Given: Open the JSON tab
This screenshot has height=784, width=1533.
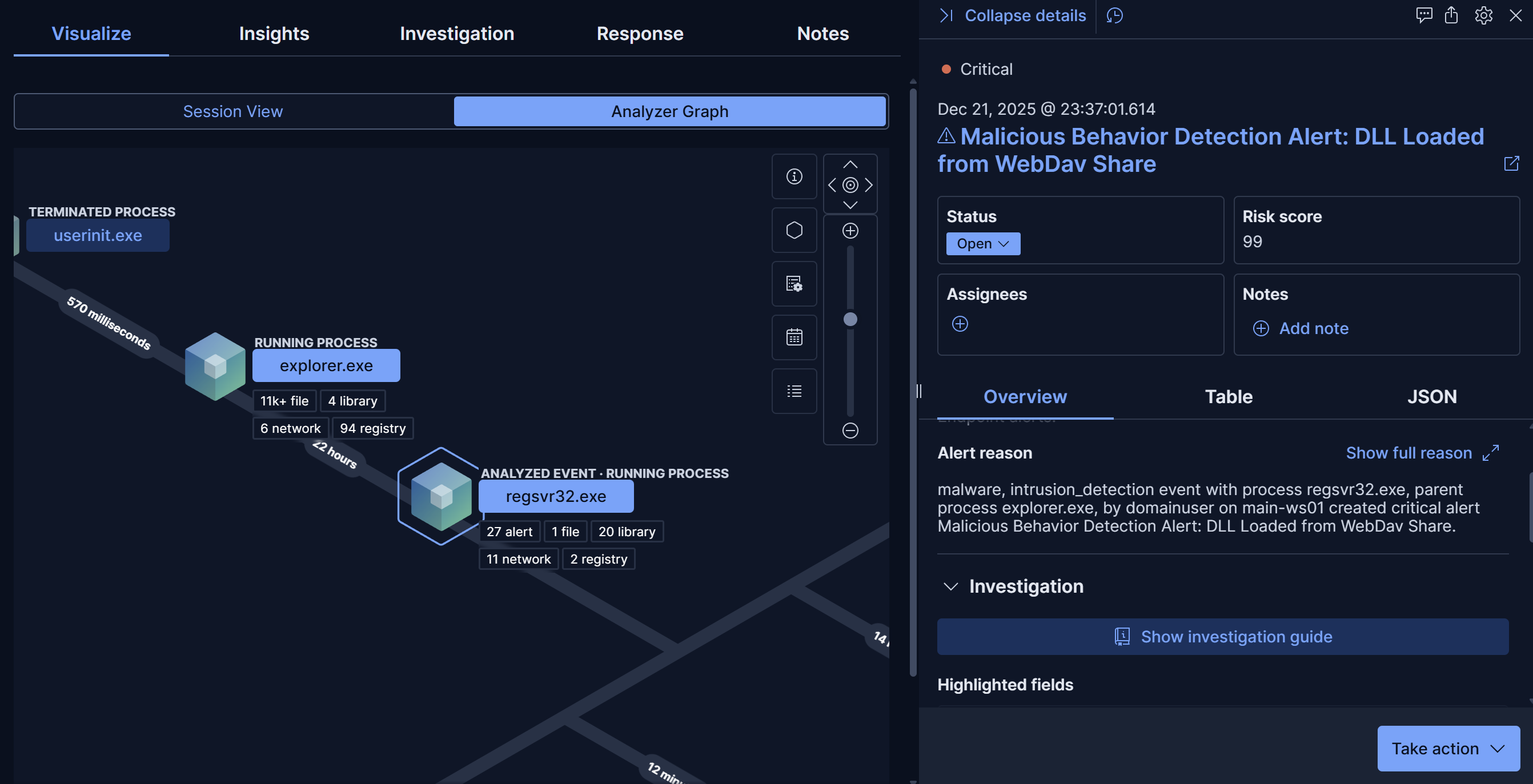Looking at the screenshot, I should (1431, 397).
